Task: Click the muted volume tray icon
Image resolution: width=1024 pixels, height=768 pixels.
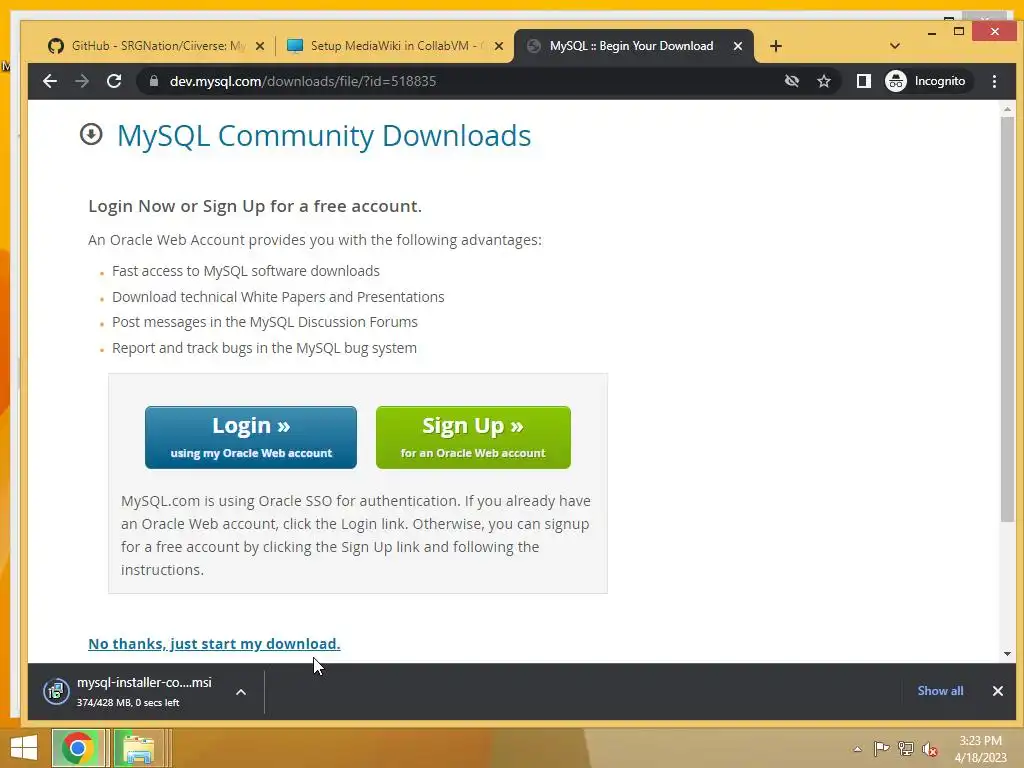Action: (x=930, y=749)
